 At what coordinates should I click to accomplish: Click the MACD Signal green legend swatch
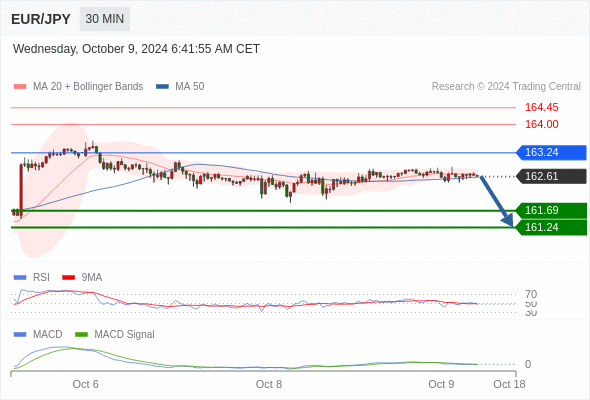coord(81,335)
